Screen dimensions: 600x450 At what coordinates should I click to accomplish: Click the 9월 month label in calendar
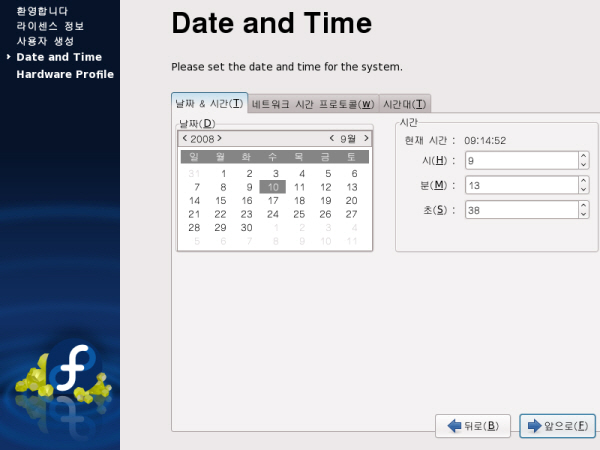point(348,139)
